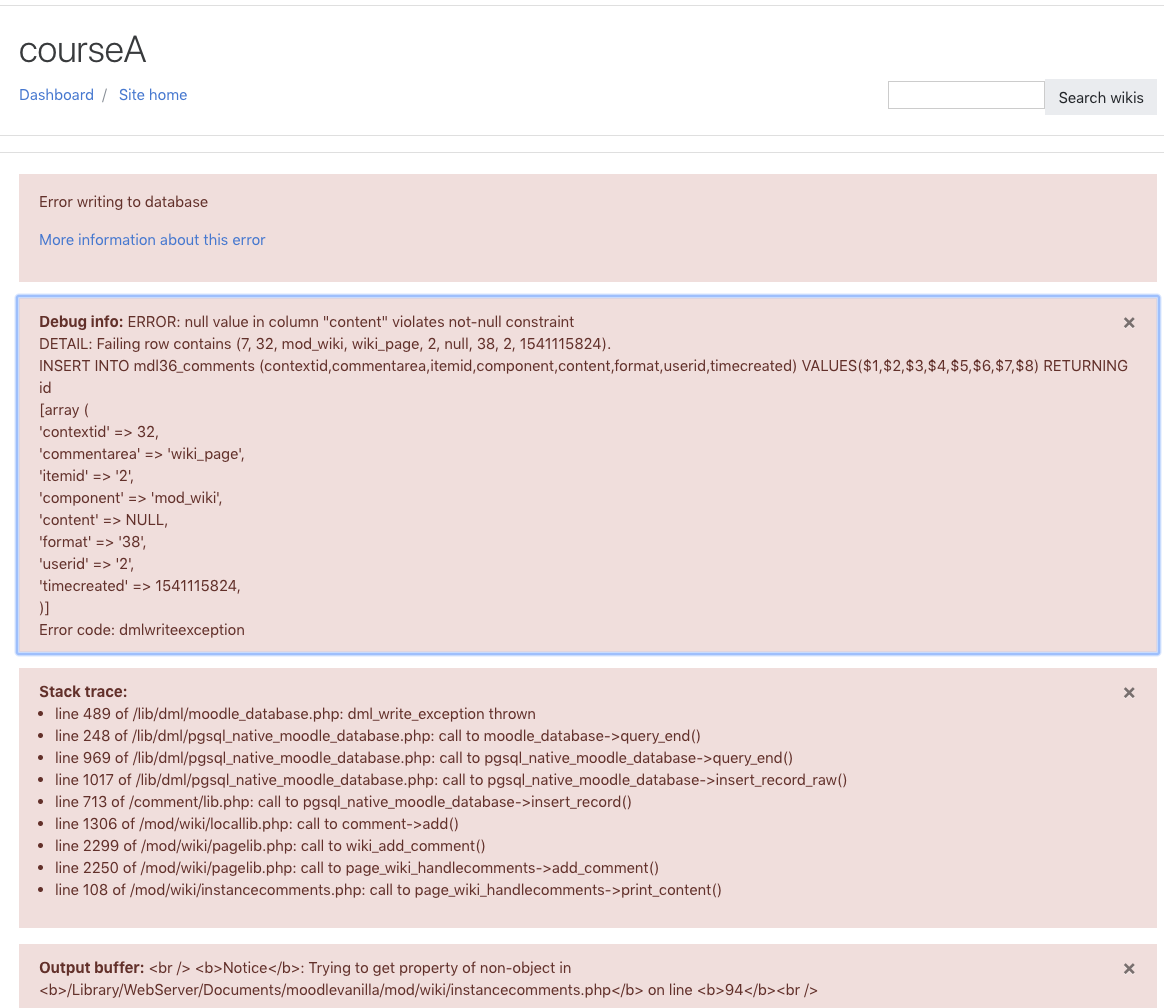The width and height of the screenshot is (1164, 1008).
Task: Open the Dashboard breadcrumb link
Action: 56,95
